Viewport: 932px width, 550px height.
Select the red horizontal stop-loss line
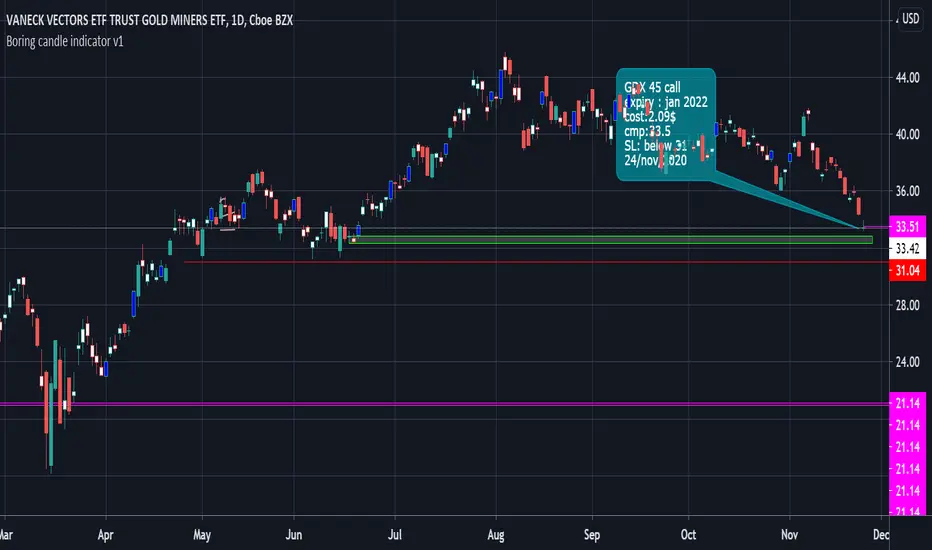[x=537, y=262]
